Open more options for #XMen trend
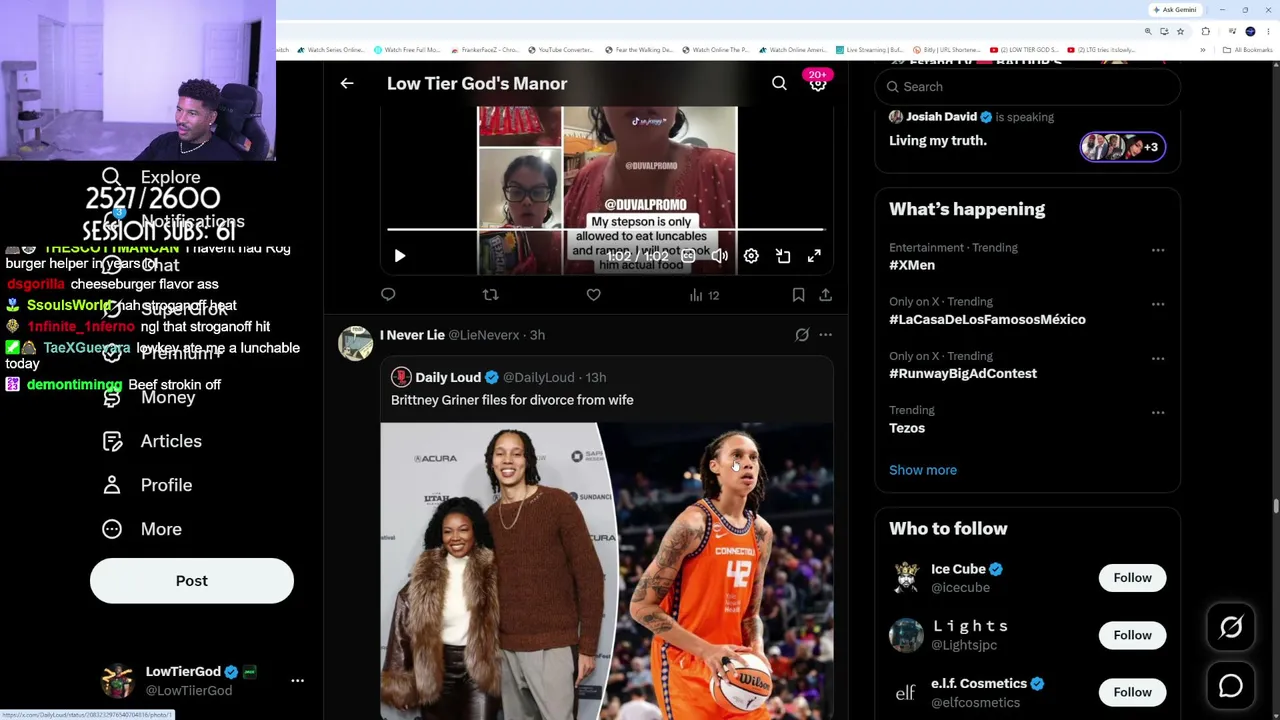Image resolution: width=1280 pixels, height=720 pixels. point(1158,249)
